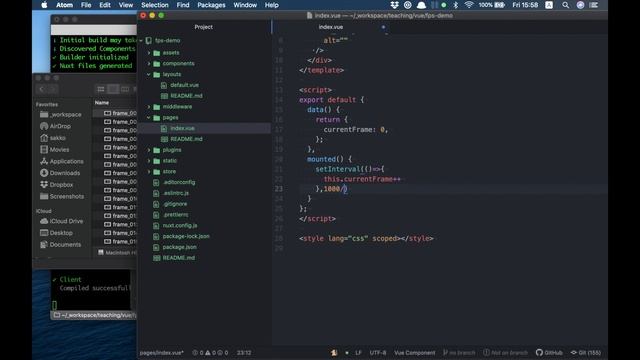Open the .editorconfig file
This screenshot has height=360, width=640.
click(x=179, y=182)
